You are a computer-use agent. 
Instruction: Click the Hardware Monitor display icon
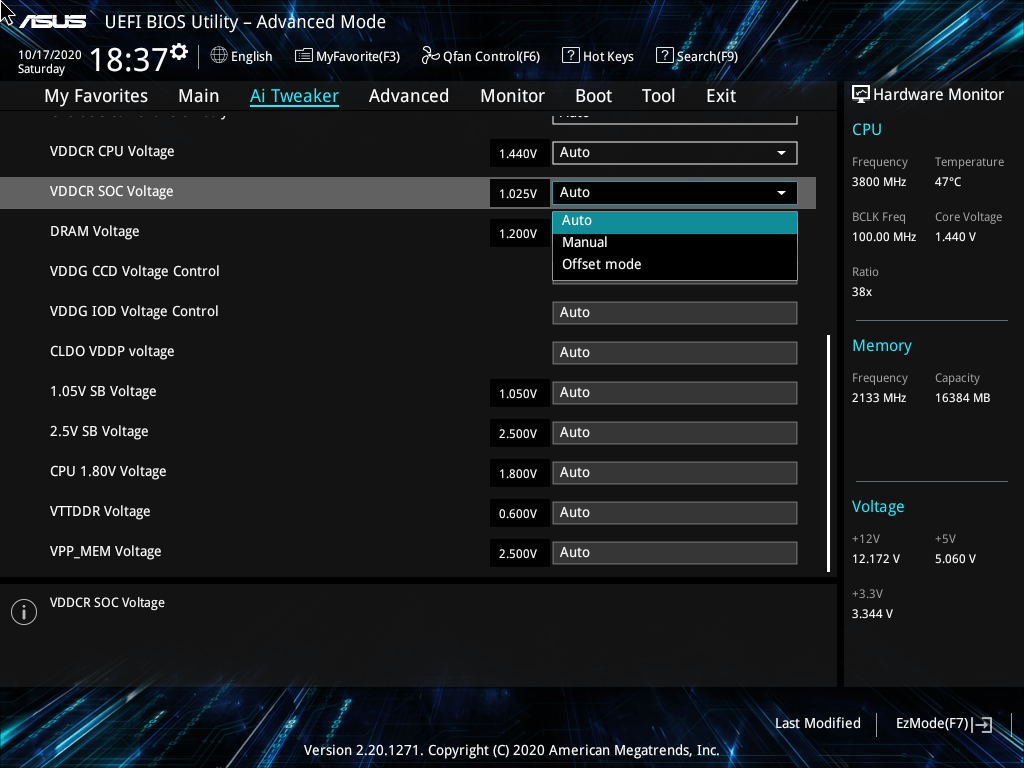pyautogui.click(x=861, y=95)
